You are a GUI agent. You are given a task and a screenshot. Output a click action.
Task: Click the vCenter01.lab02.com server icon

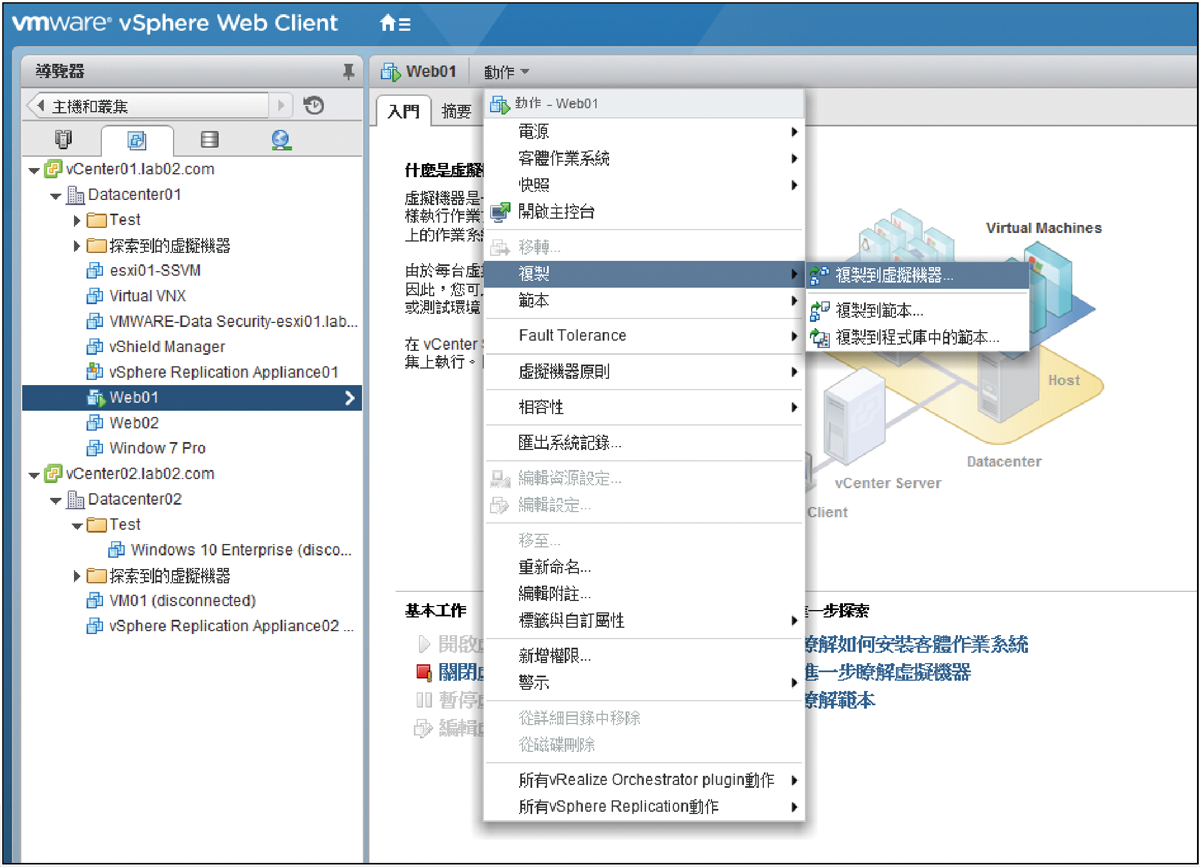pyautogui.click(x=54, y=169)
